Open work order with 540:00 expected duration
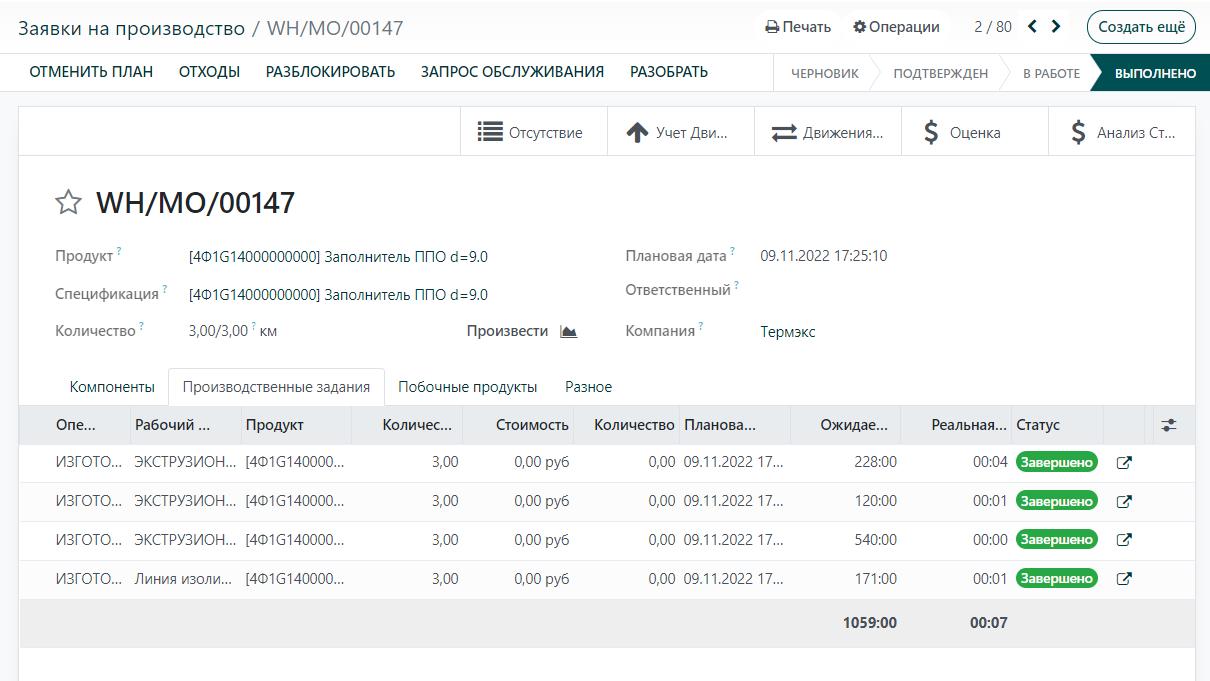This screenshot has width=1210, height=681. [x=1124, y=540]
